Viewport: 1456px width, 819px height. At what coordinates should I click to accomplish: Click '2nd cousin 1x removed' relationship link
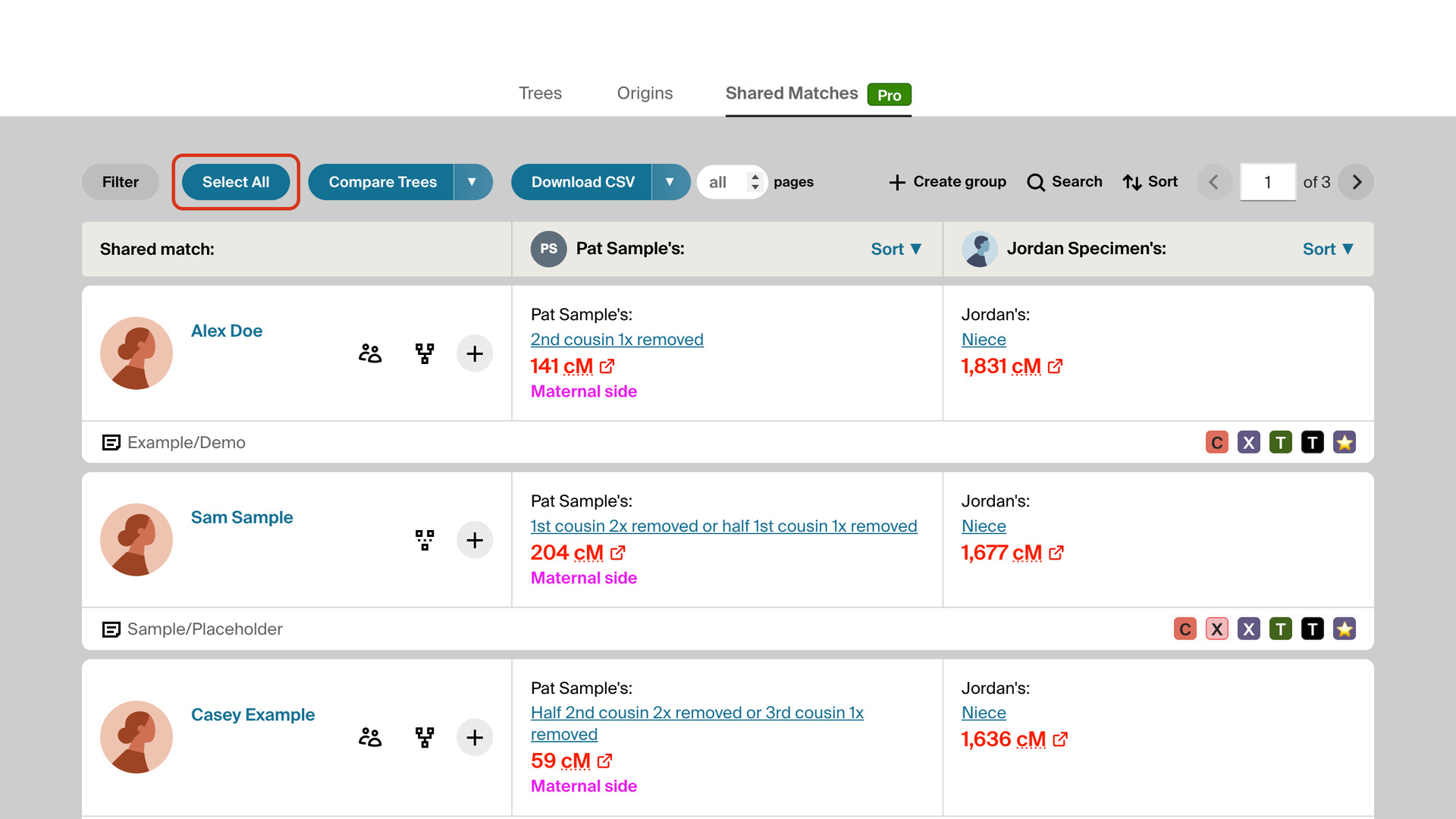click(x=617, y=340)
